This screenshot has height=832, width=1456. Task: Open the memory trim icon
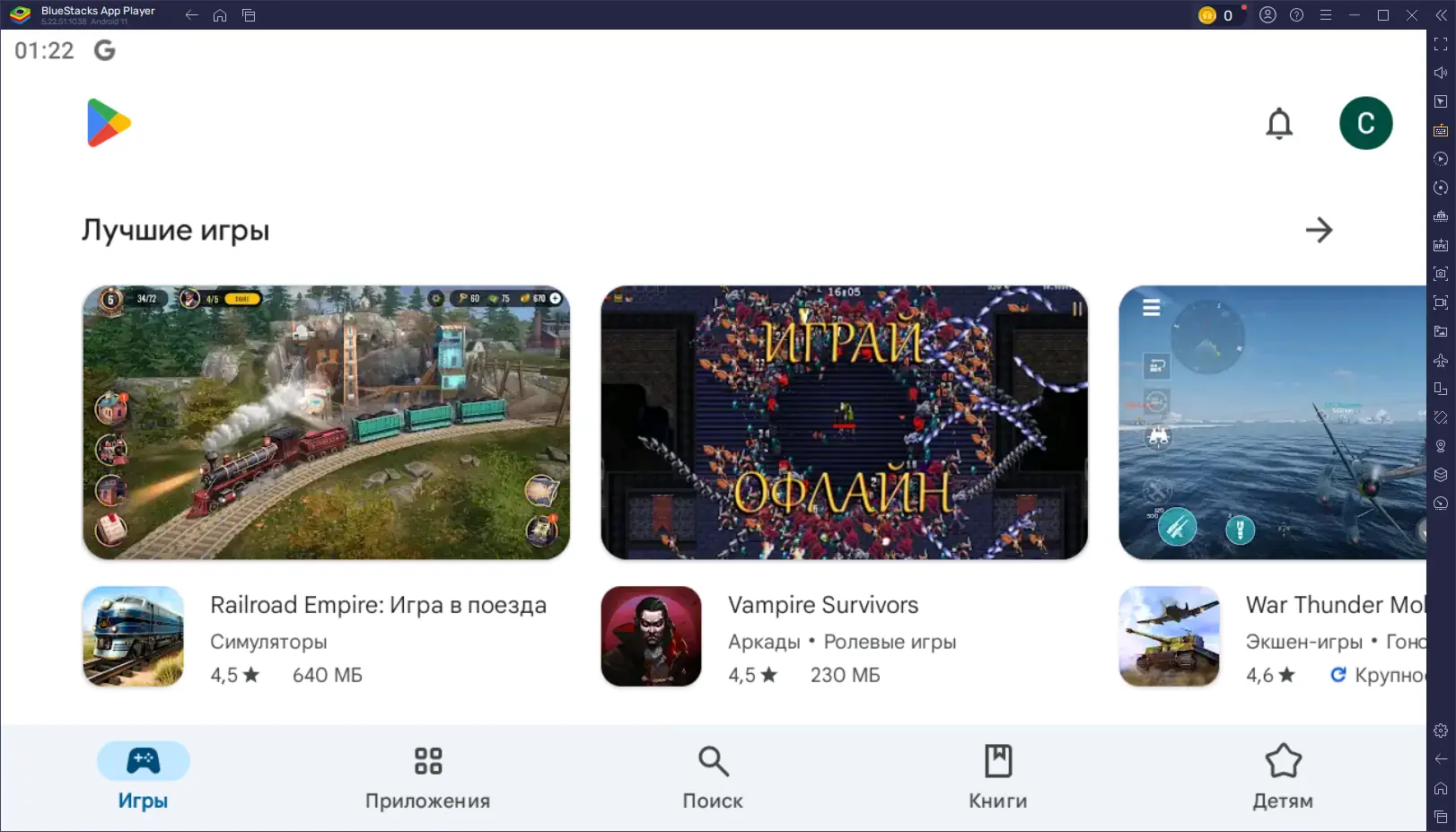click(1441, 216)
